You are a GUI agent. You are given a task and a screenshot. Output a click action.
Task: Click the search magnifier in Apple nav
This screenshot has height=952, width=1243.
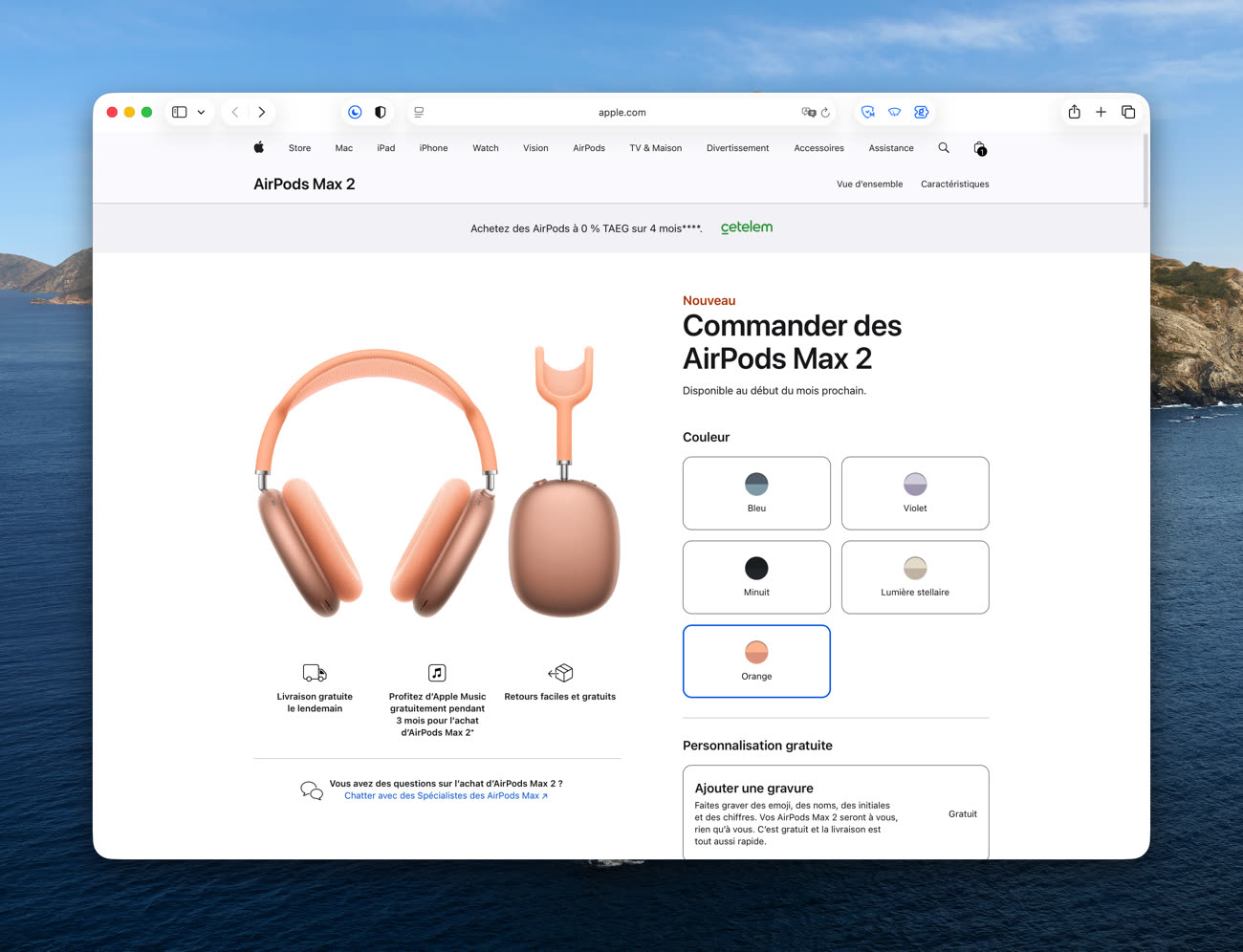944,148
